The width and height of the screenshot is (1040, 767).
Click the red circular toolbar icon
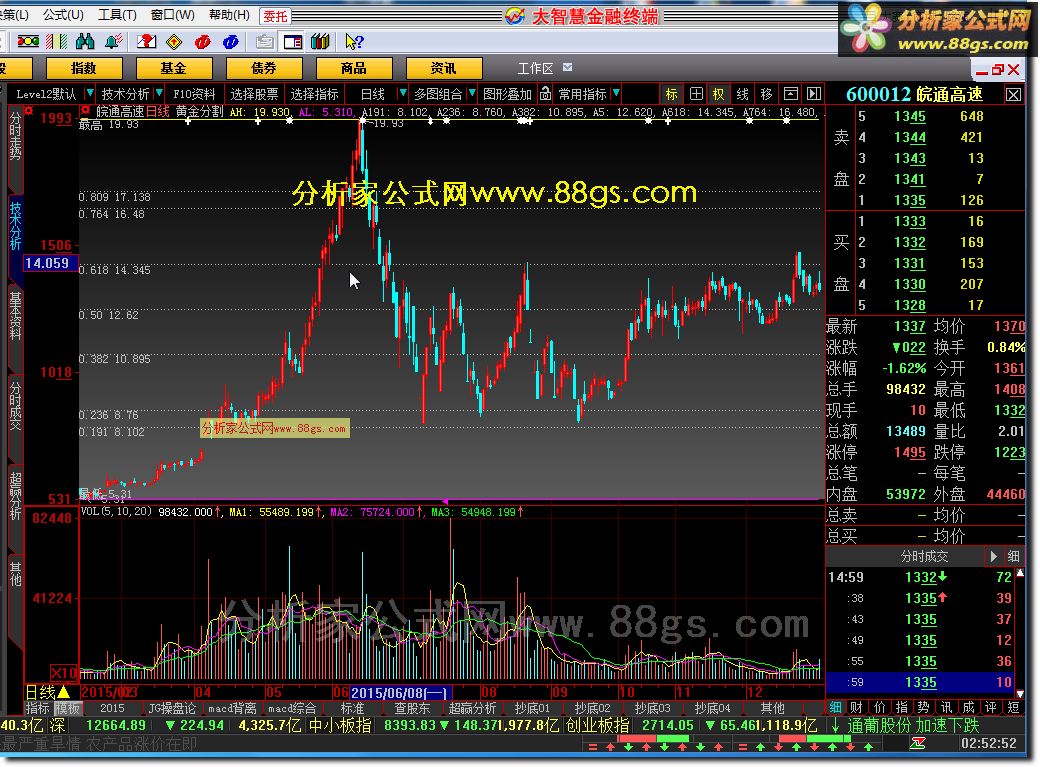(202, 42)
